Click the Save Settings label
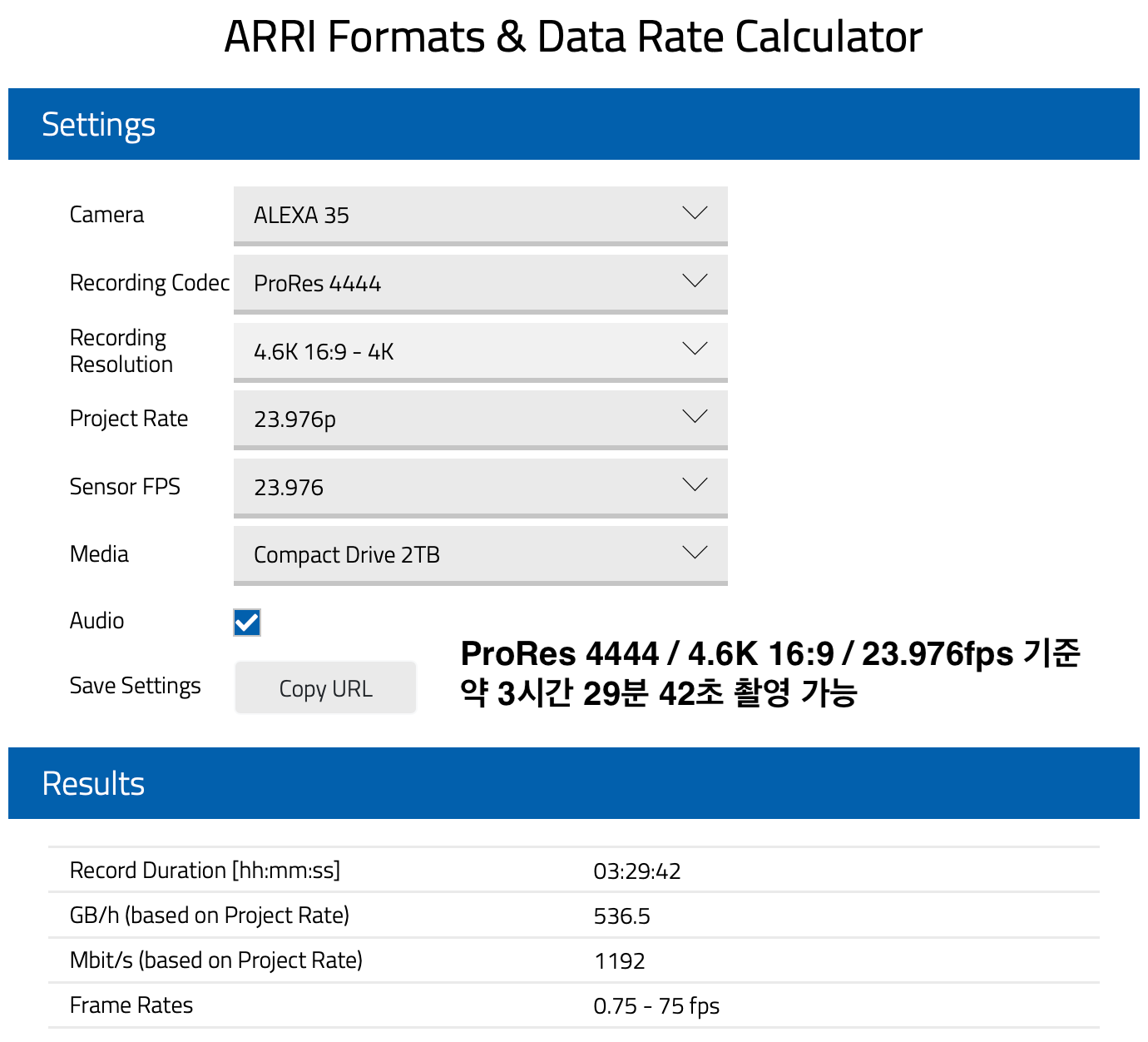Viewport: 1148px width, 1042px height. [136, 686]
